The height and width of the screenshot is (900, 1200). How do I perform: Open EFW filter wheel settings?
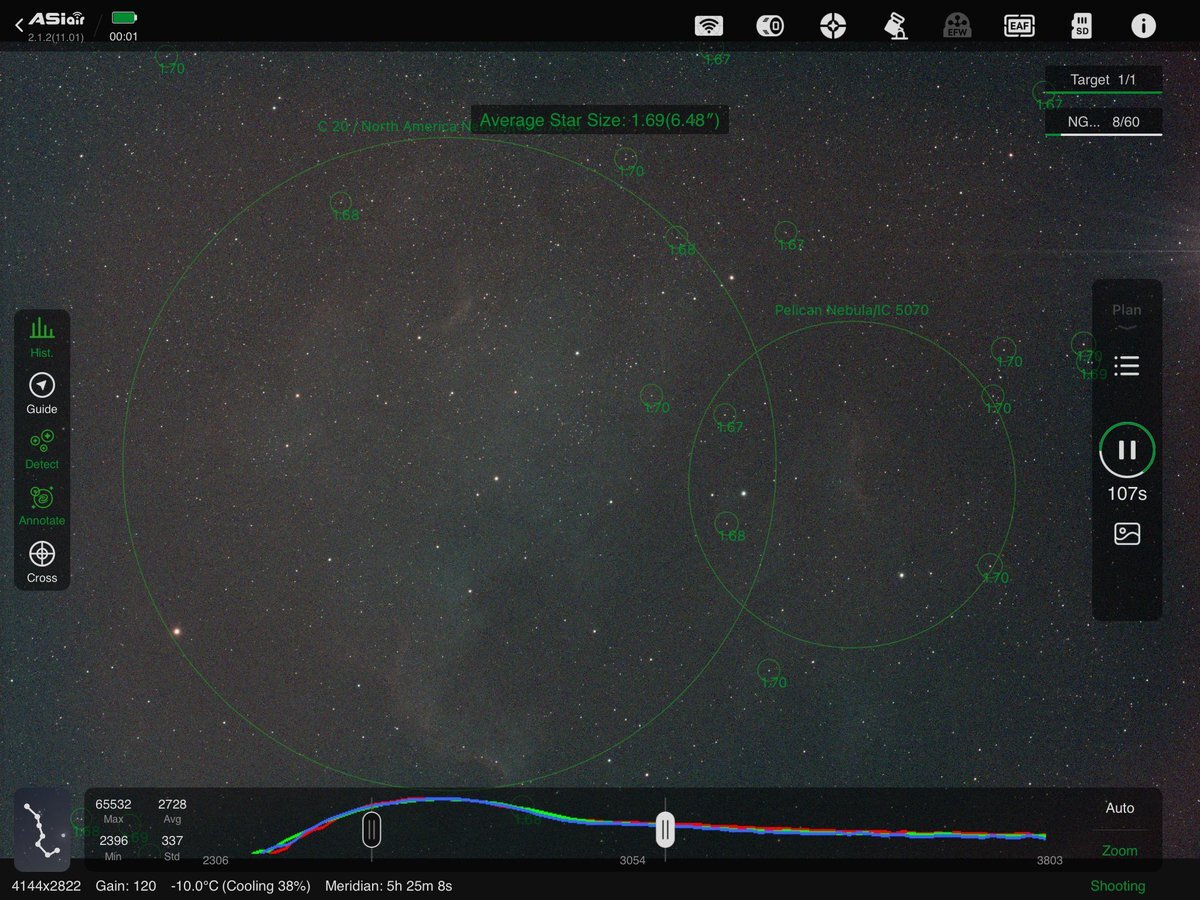coord(957,26)
